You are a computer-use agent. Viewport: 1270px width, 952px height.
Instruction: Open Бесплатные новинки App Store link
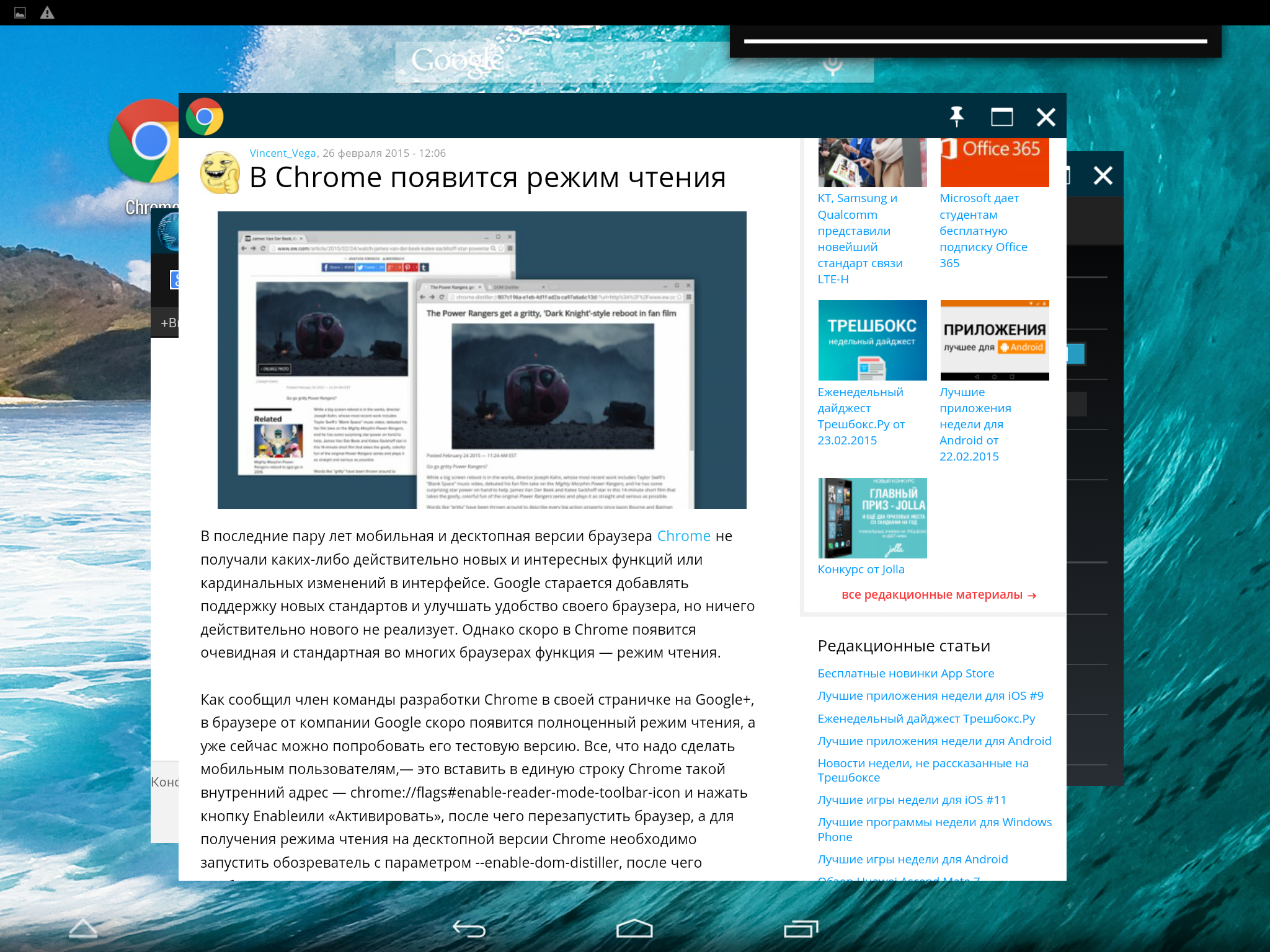(905, 674)
